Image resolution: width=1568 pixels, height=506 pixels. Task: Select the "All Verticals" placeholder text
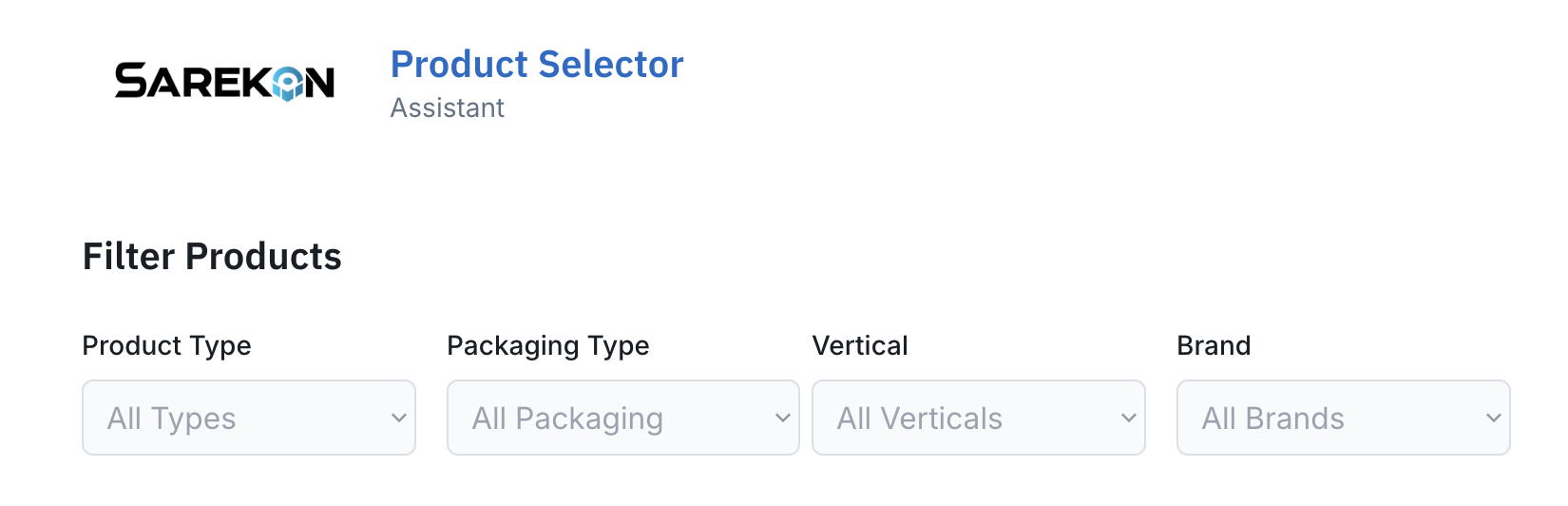(920, 418)
